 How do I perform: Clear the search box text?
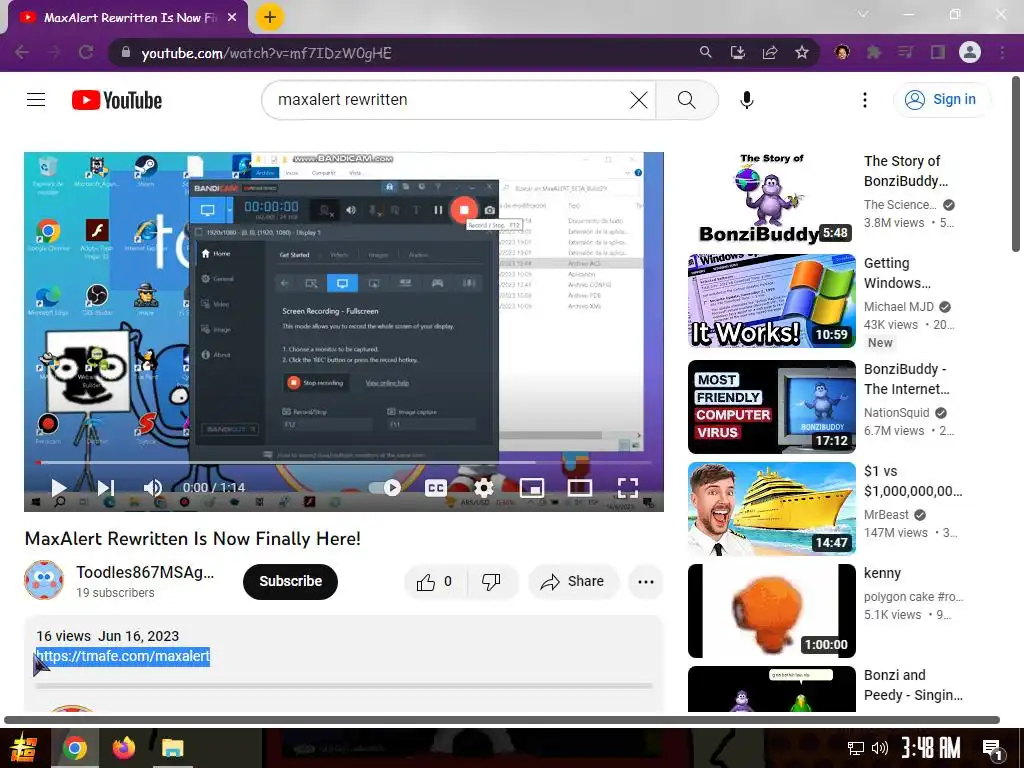pos(638,100)
